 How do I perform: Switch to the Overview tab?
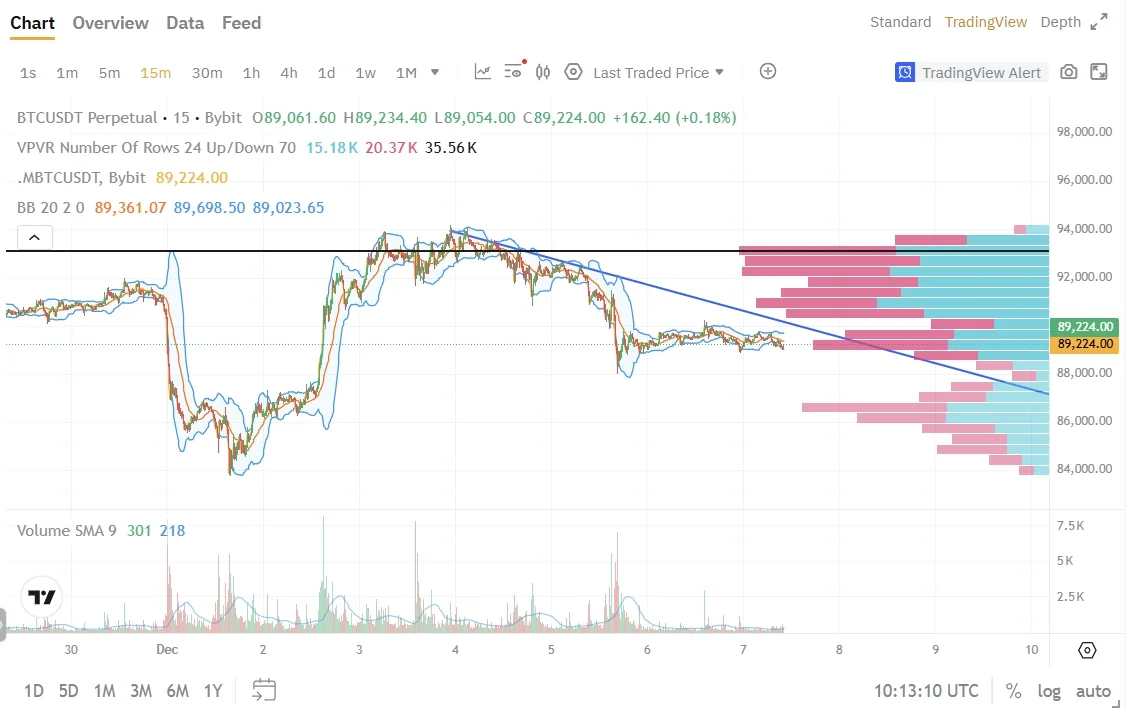[x=110, y=23]
